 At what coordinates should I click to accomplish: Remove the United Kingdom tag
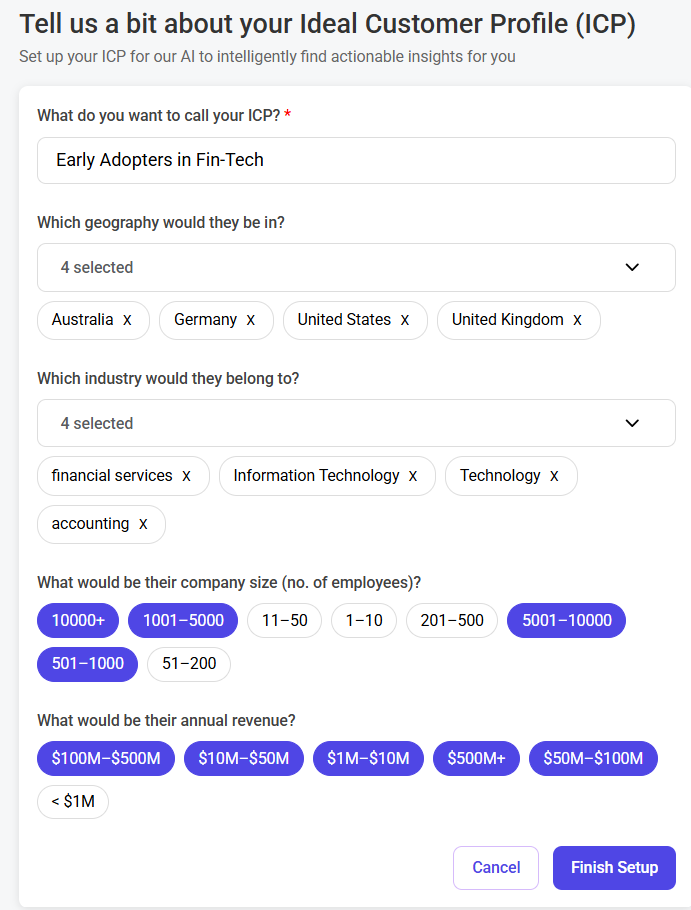click(577, 320)
